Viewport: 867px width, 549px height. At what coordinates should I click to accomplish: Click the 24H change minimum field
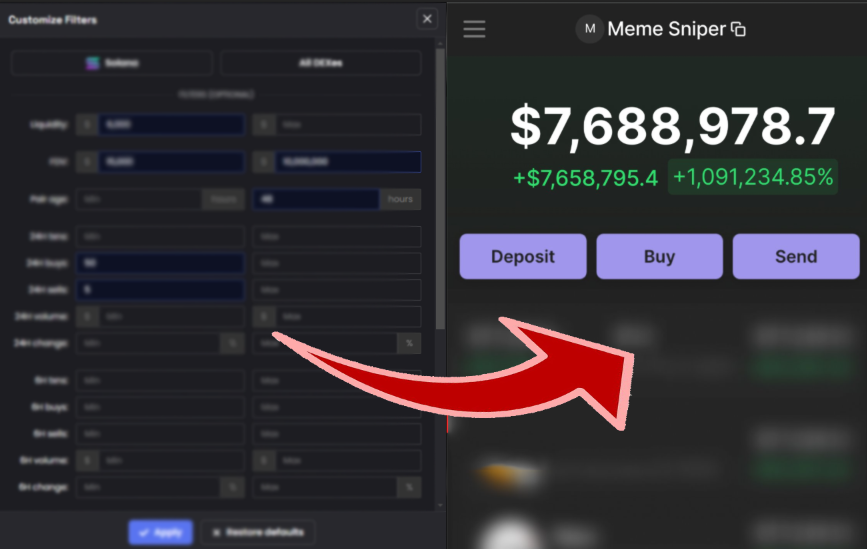(x=148, y=343)
